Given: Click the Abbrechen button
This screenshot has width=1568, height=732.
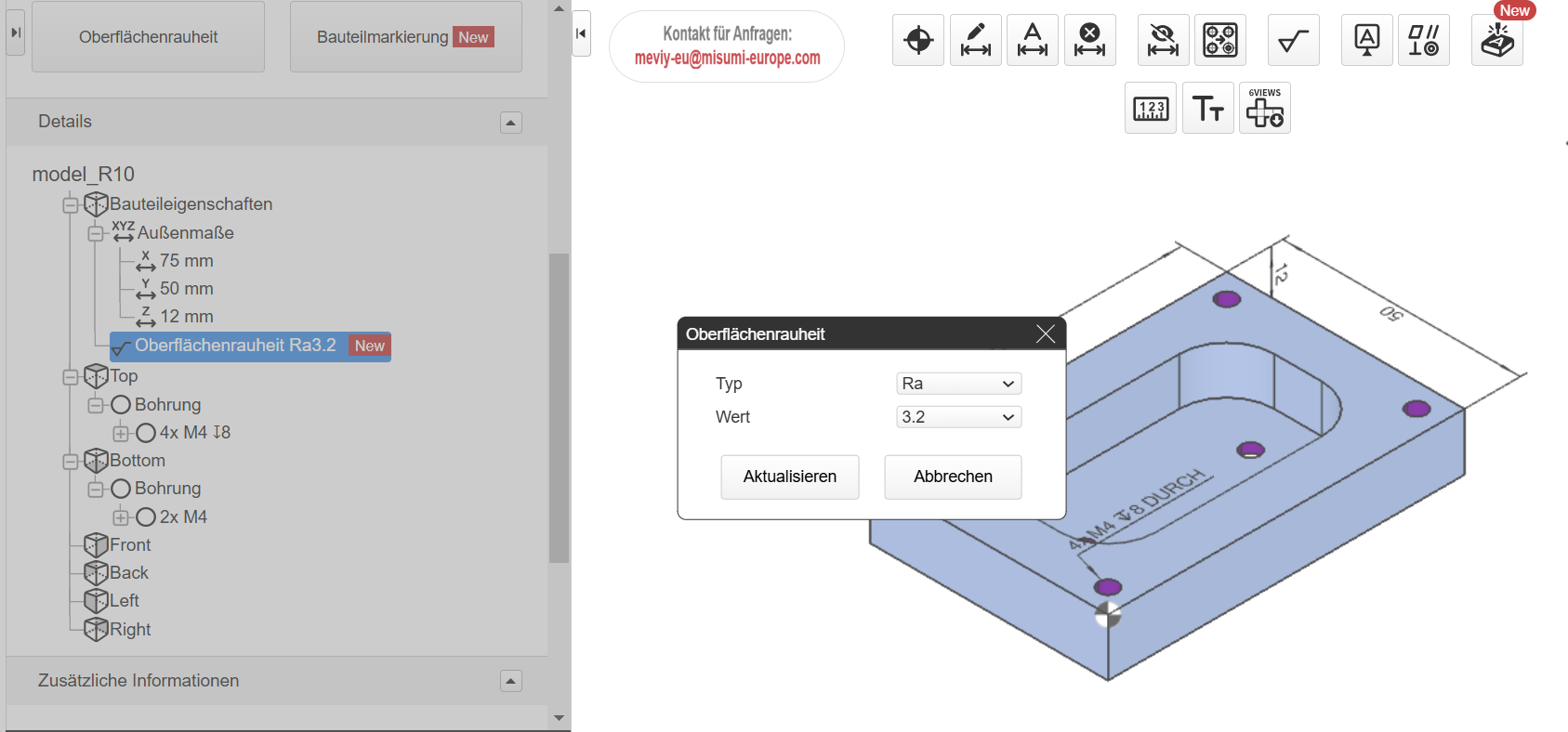Looking at the screenshot, I should coord(953,477).
